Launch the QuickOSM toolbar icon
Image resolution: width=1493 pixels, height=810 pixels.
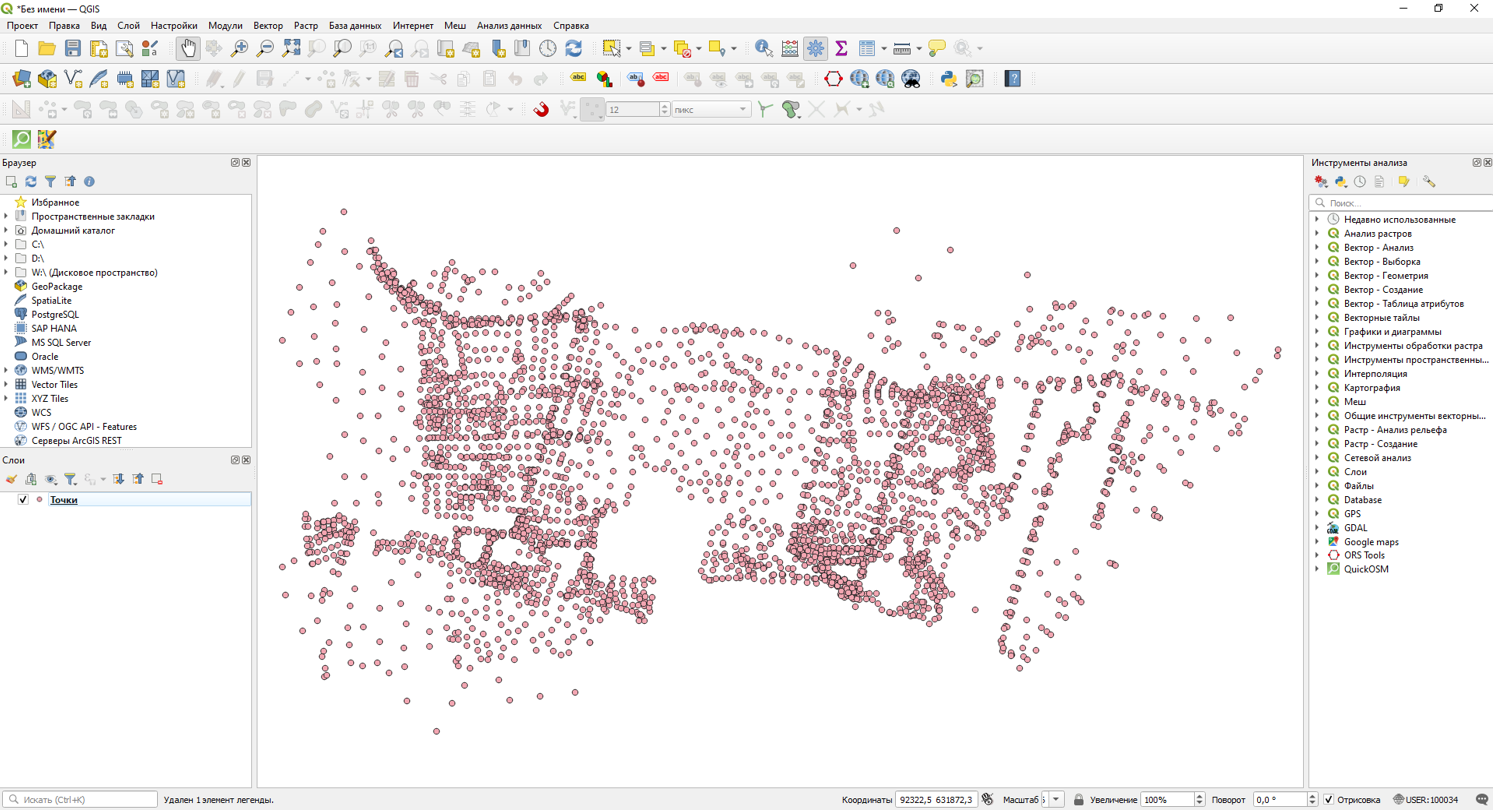tap(21, 139)
